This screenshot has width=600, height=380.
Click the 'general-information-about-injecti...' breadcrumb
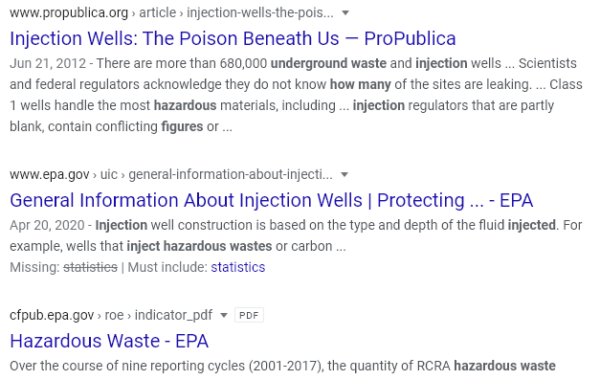pos(230,175)
